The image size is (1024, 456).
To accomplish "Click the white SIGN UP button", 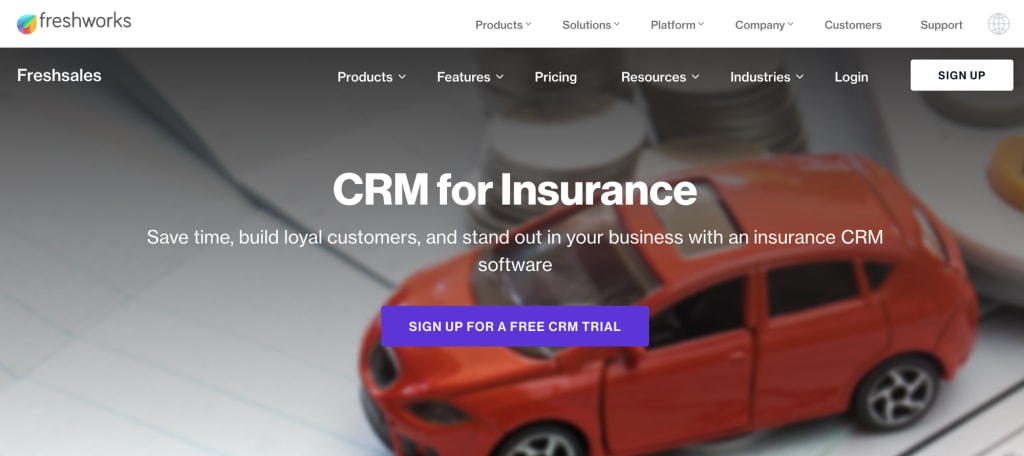I will tap(961, 75).
